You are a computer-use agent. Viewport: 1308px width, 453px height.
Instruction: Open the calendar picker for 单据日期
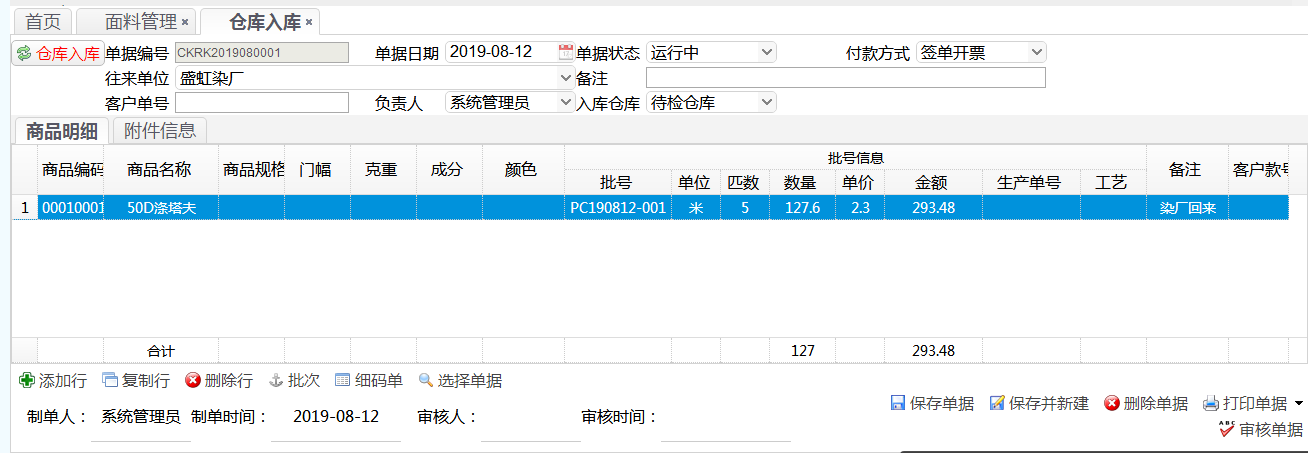click(566, 52)
